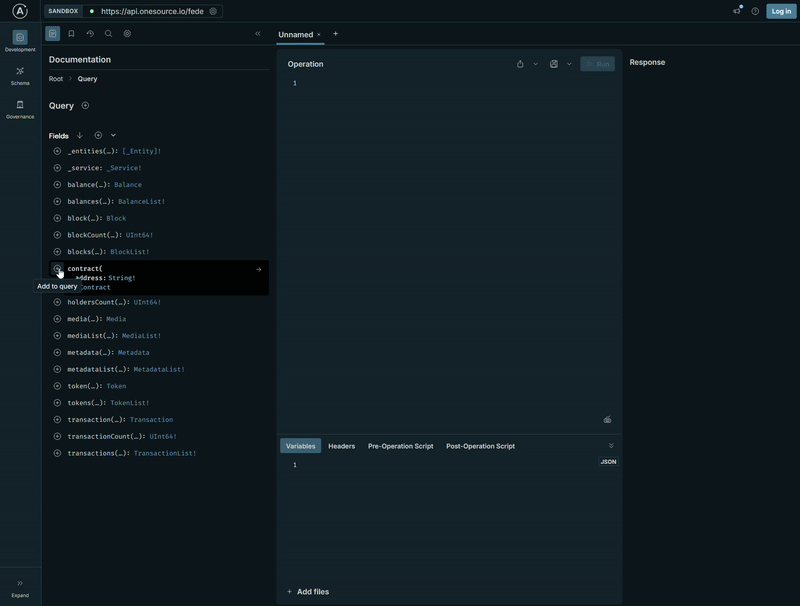The width and height of the screenshot is (800, 606).
Task: Click the share operation icon above the editor
Action: pyautogui.click(x=519, y=62)
